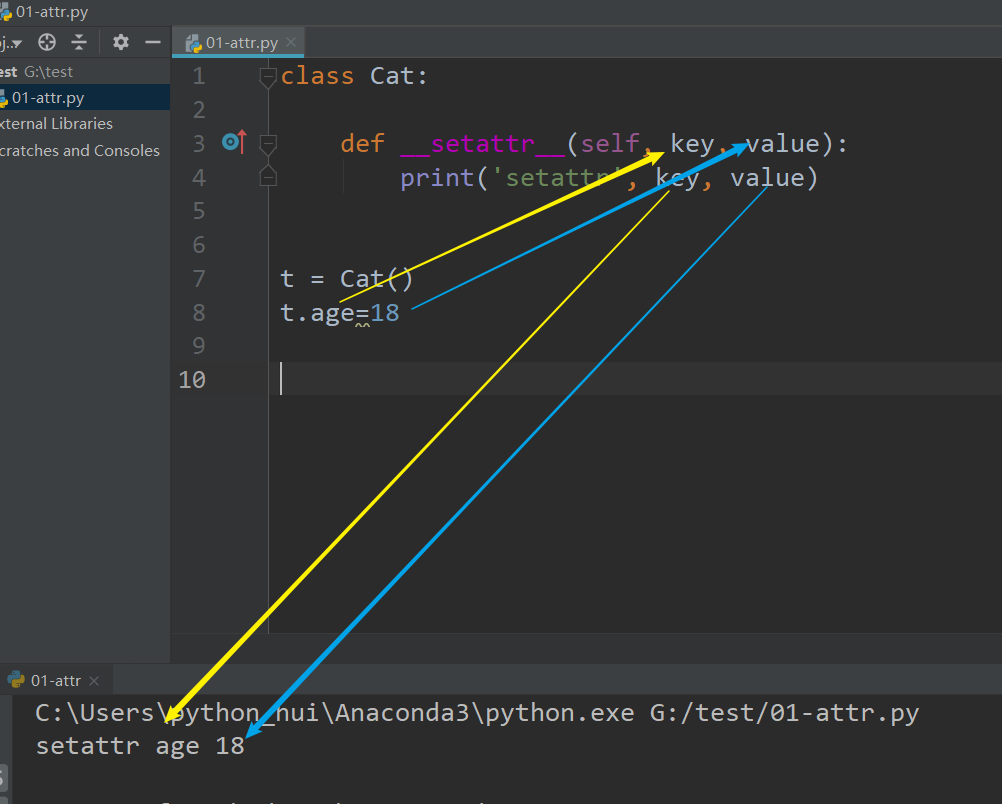1002x804 pixels.
Task: Click 't.age' on line 8
Action: coord(318,313)
